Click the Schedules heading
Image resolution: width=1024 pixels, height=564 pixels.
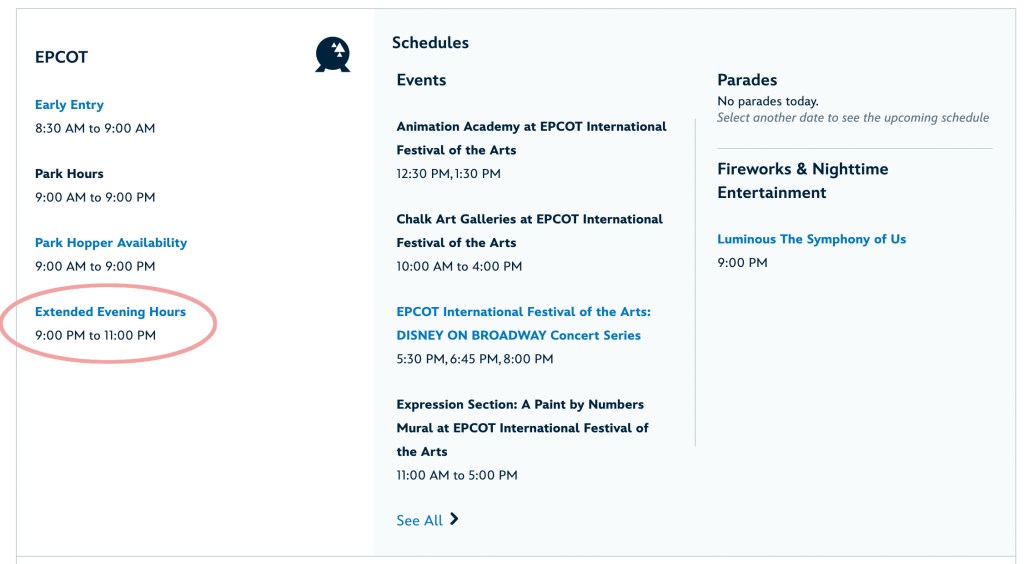430,43
